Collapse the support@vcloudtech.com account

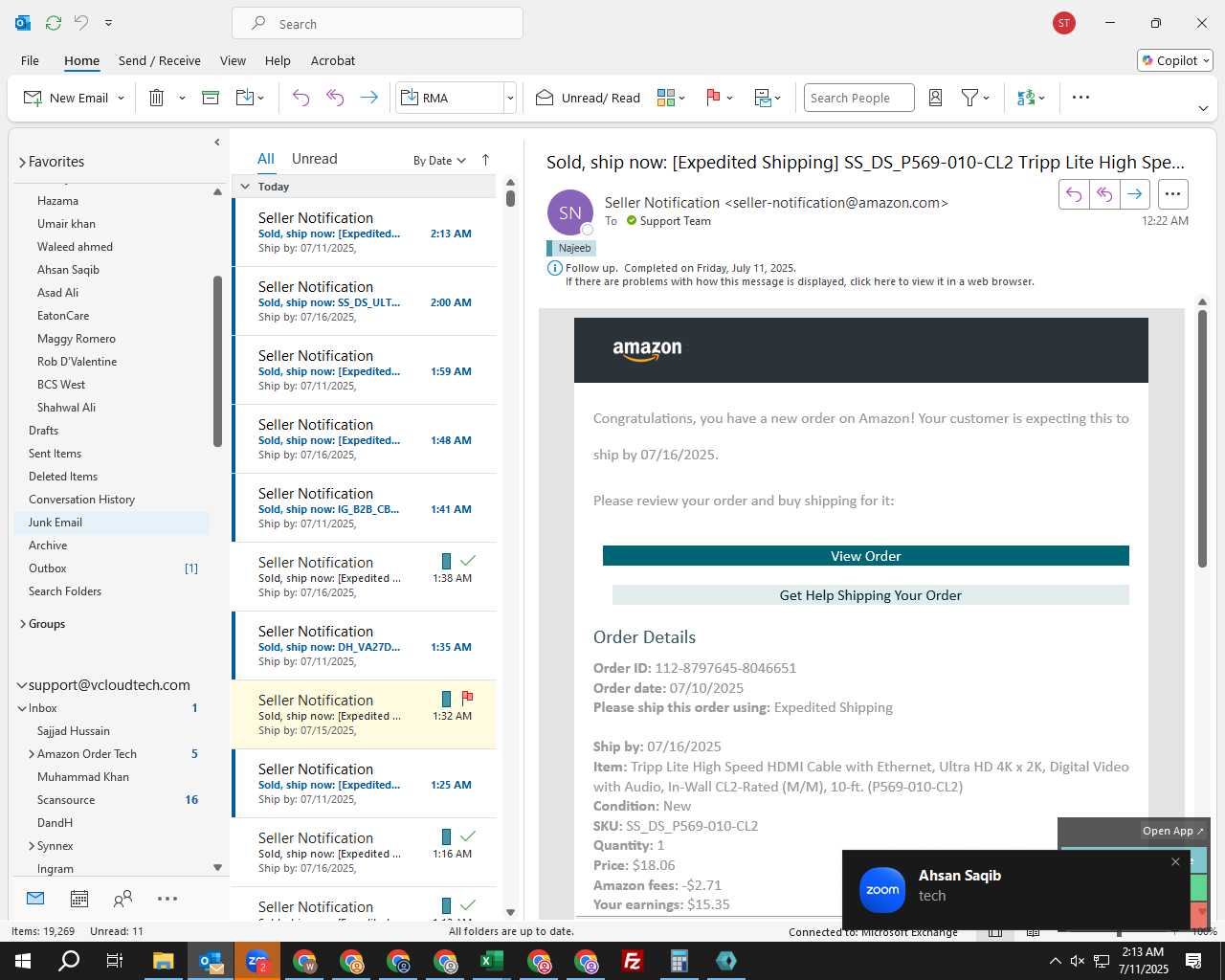click(x=22, y=685)
